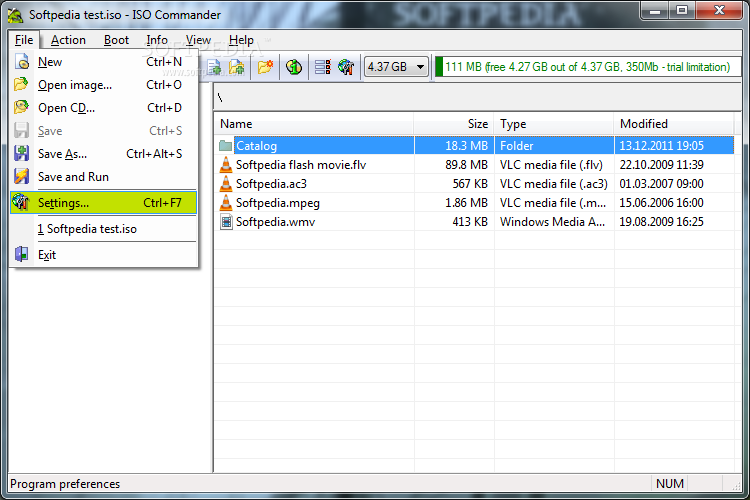Screen dimensions: 750x500
Task: Open recent file 1 Softpedia test.iso
Action: pyautogui.click(x=103, y=229)
